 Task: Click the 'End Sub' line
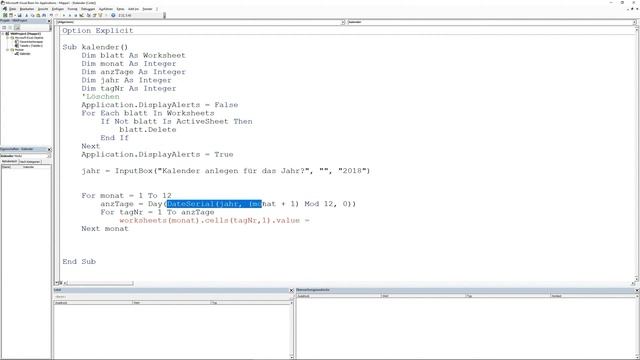79,262
